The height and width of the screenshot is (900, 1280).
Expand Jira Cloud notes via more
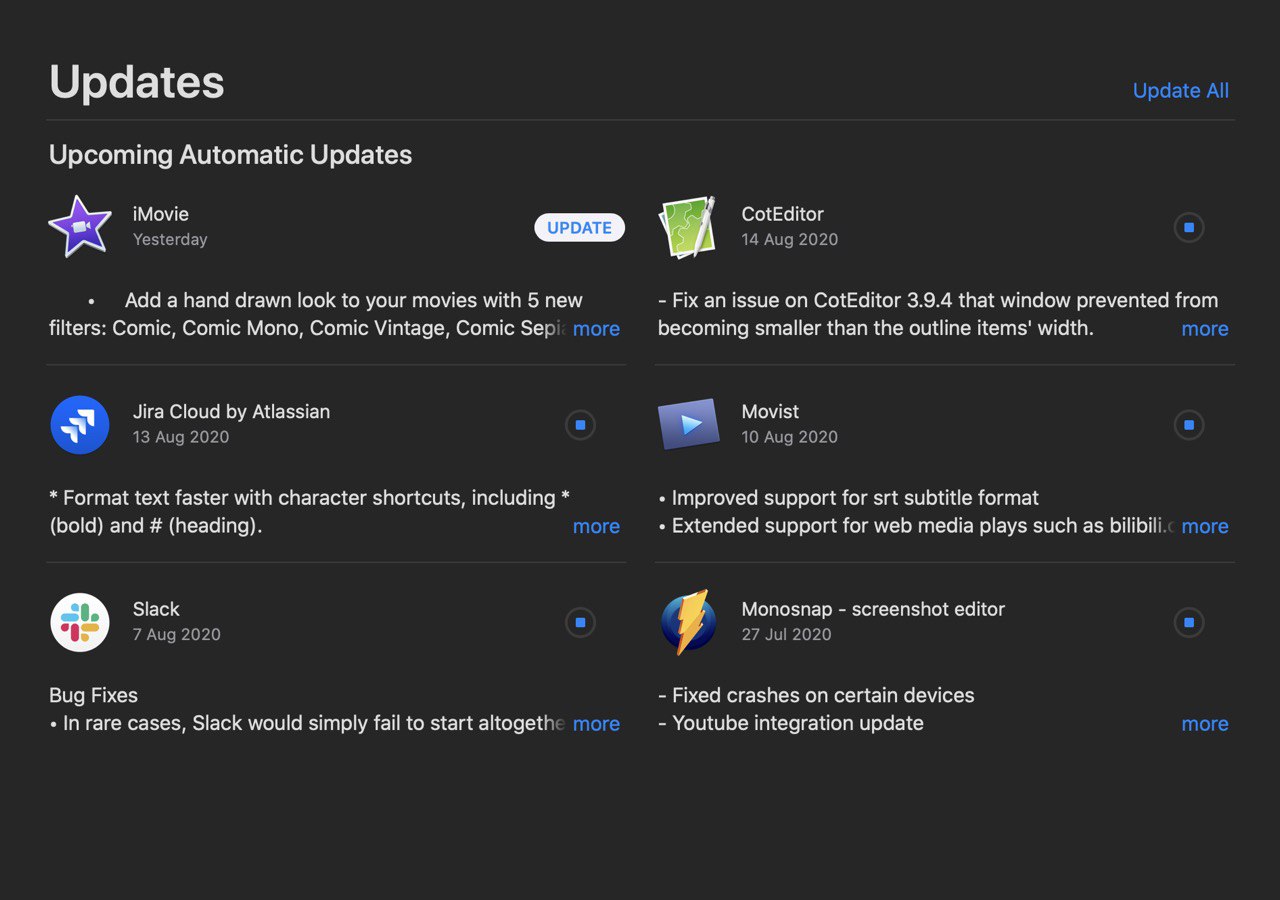click(596, 526)
